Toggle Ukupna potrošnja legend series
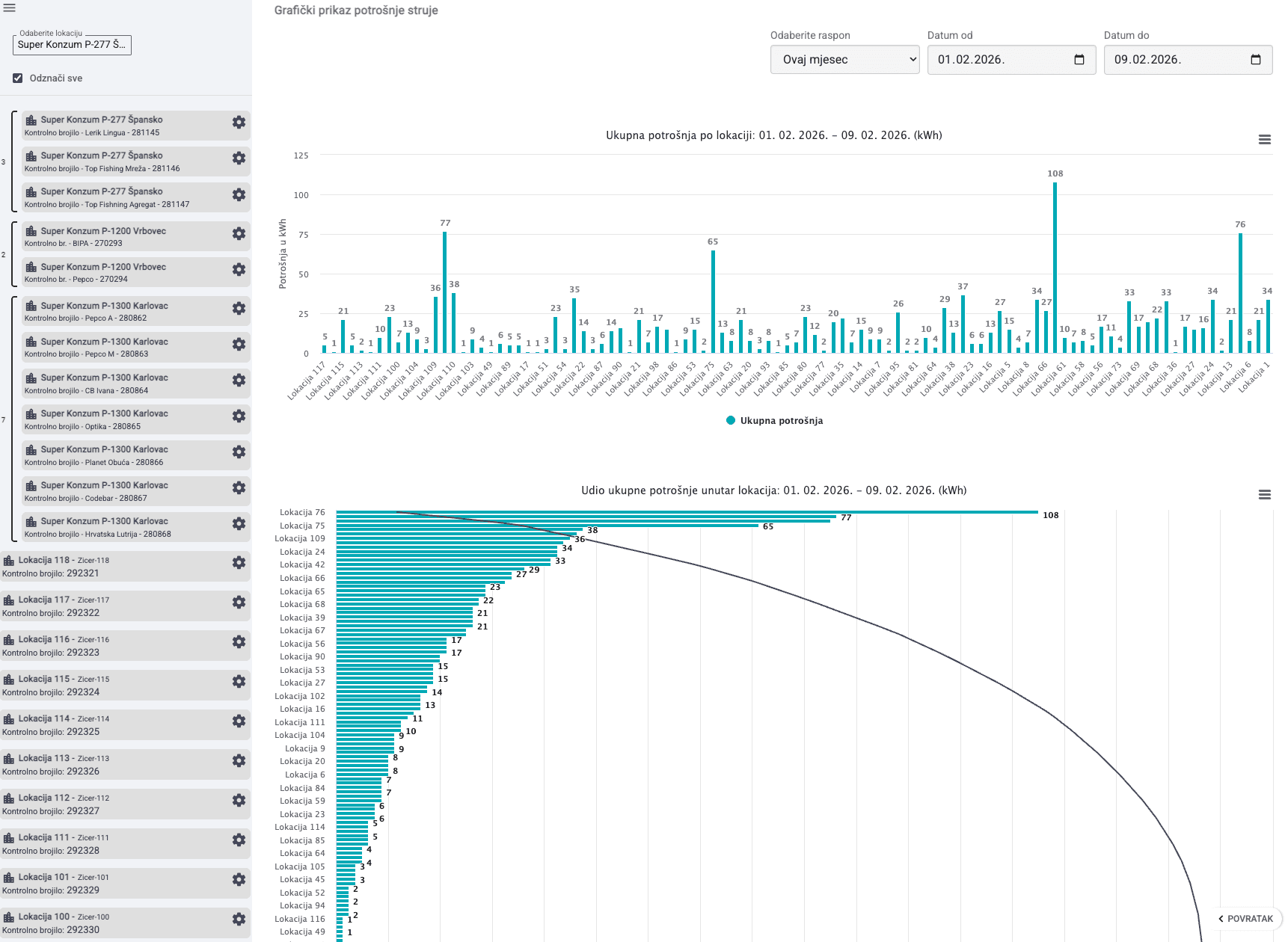 [775, 421]
